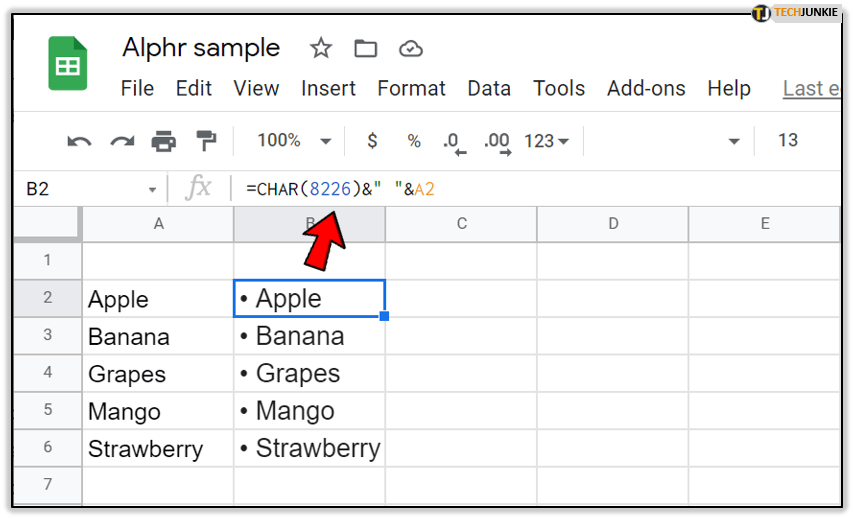Select the paint format tool
Image resolution: width=854 pixels, height=519 pixels.
[x=206, y=141]
